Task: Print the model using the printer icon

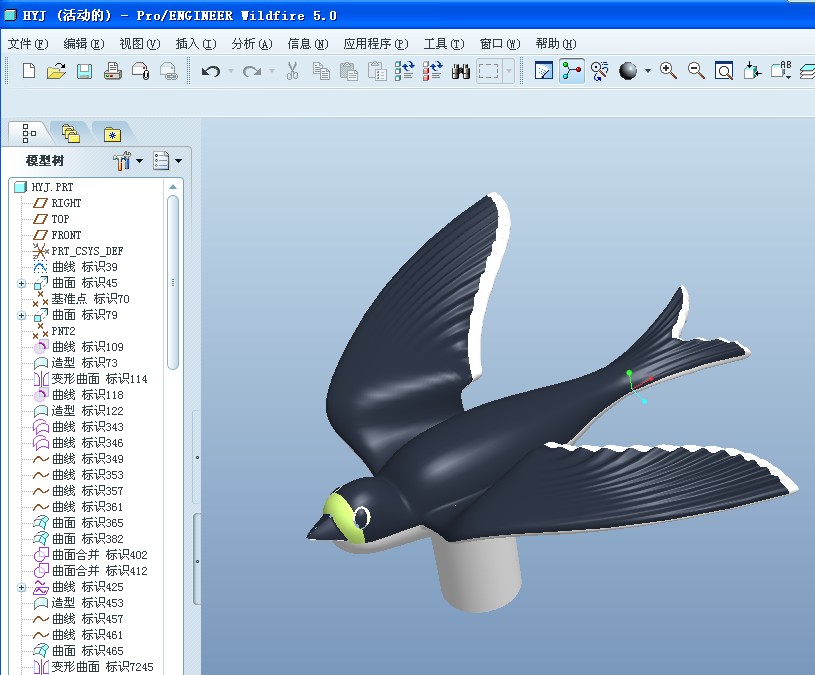Action: (112, 71)
